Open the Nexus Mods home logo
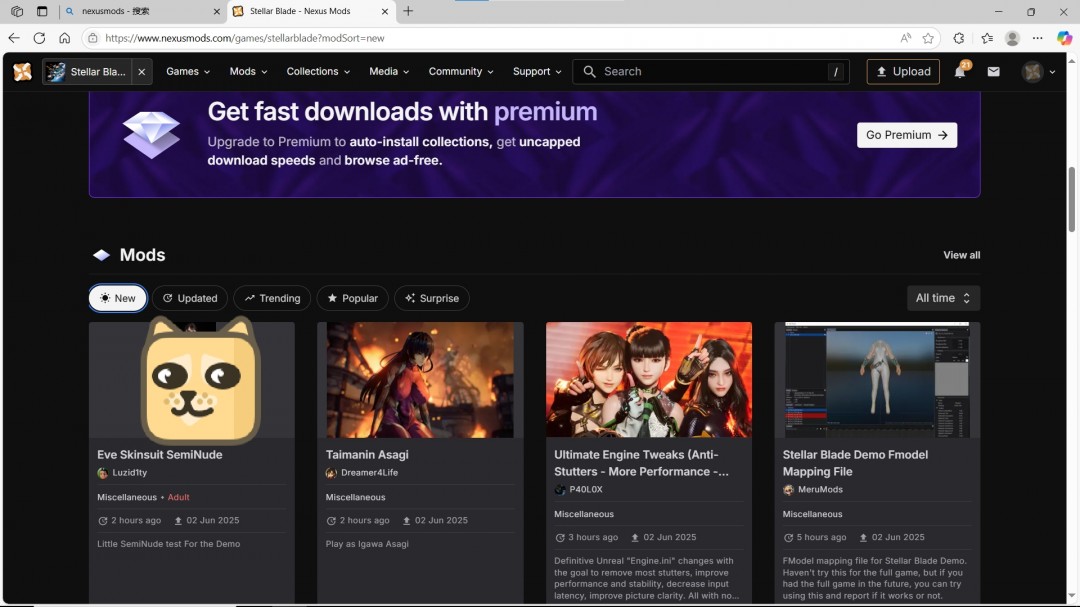The image size is (1080, 607). click(22, 72)
